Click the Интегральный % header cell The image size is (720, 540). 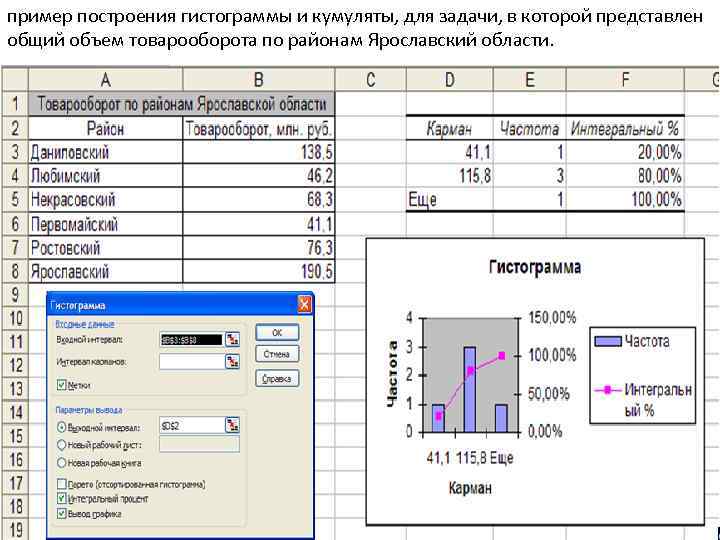(625, 128)
